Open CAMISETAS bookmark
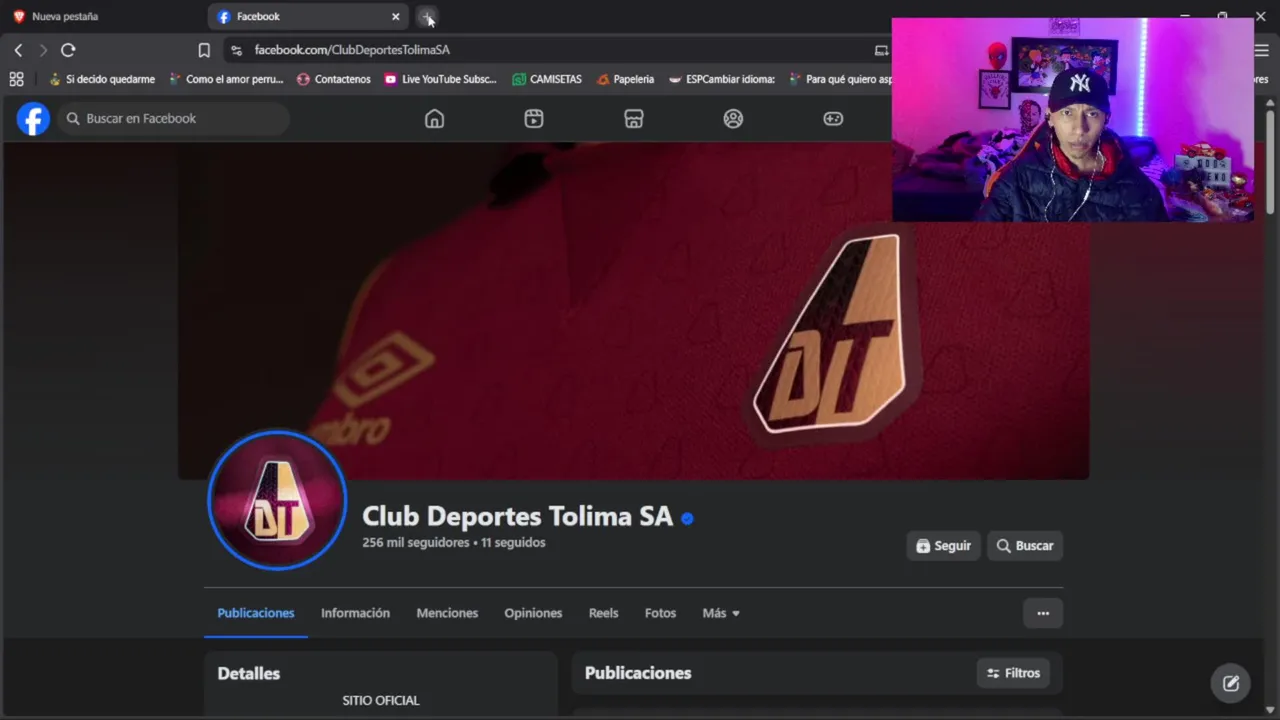Screen dimensions: 1280x720 547,79
